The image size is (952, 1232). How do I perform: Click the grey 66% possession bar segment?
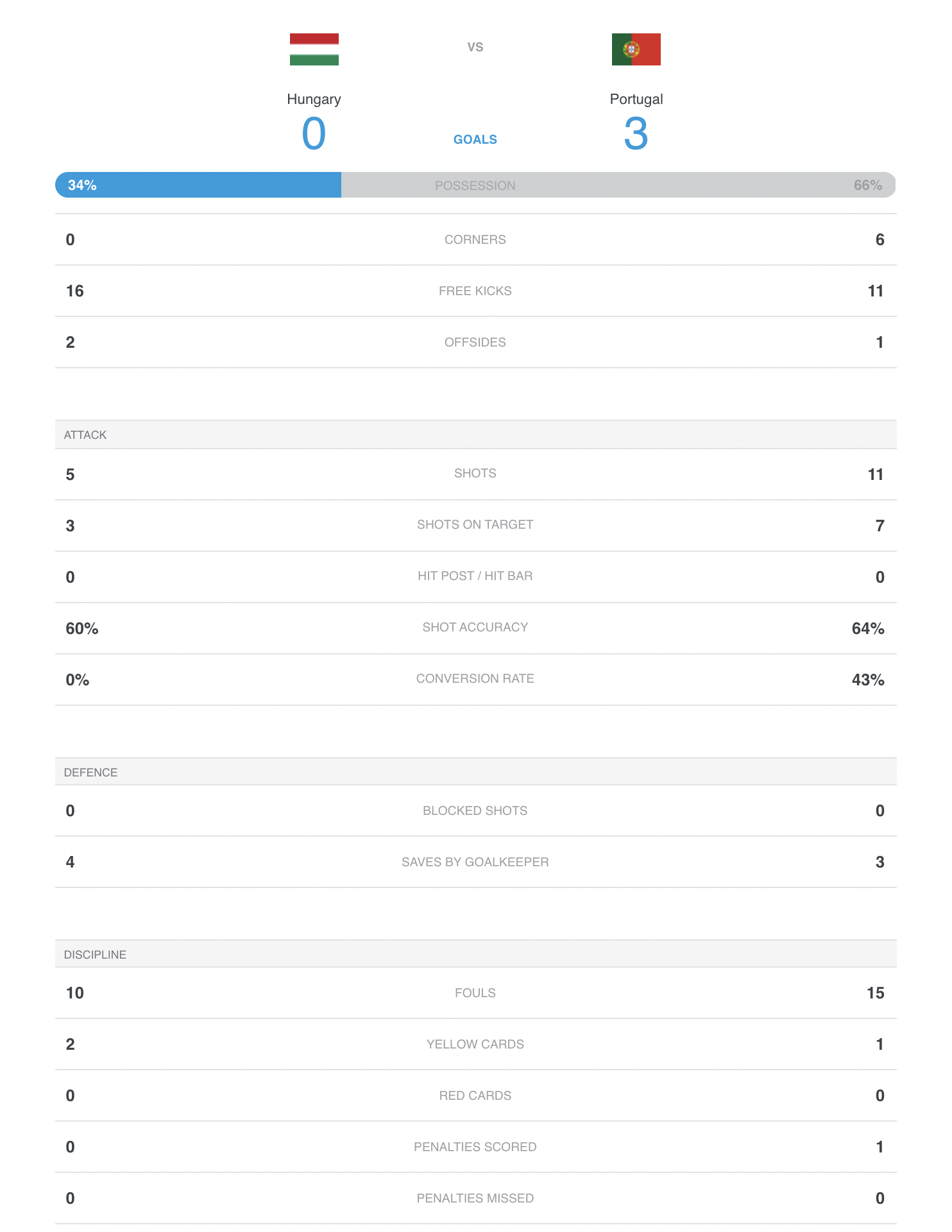coord(618,185)
